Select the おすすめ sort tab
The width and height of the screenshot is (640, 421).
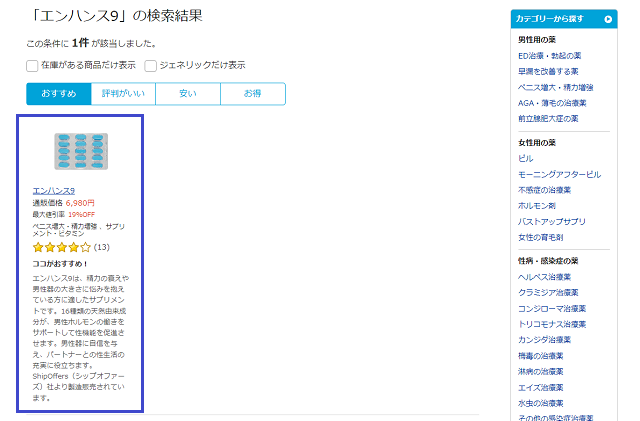tap(59, 94)
